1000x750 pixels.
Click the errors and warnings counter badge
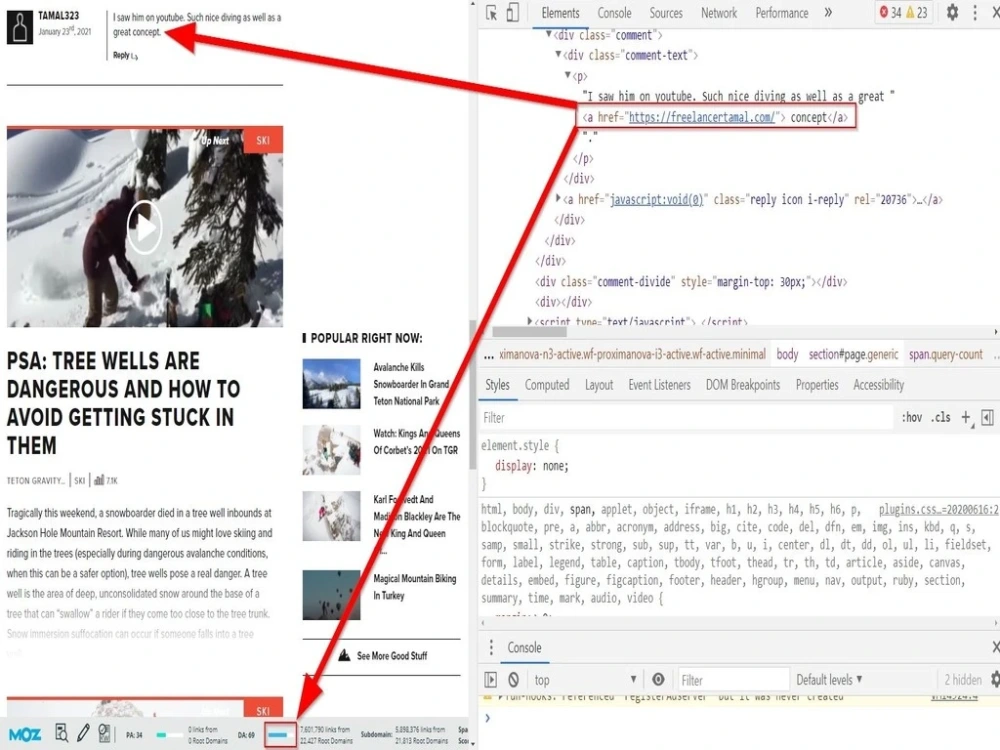click(x=904, y=12)
